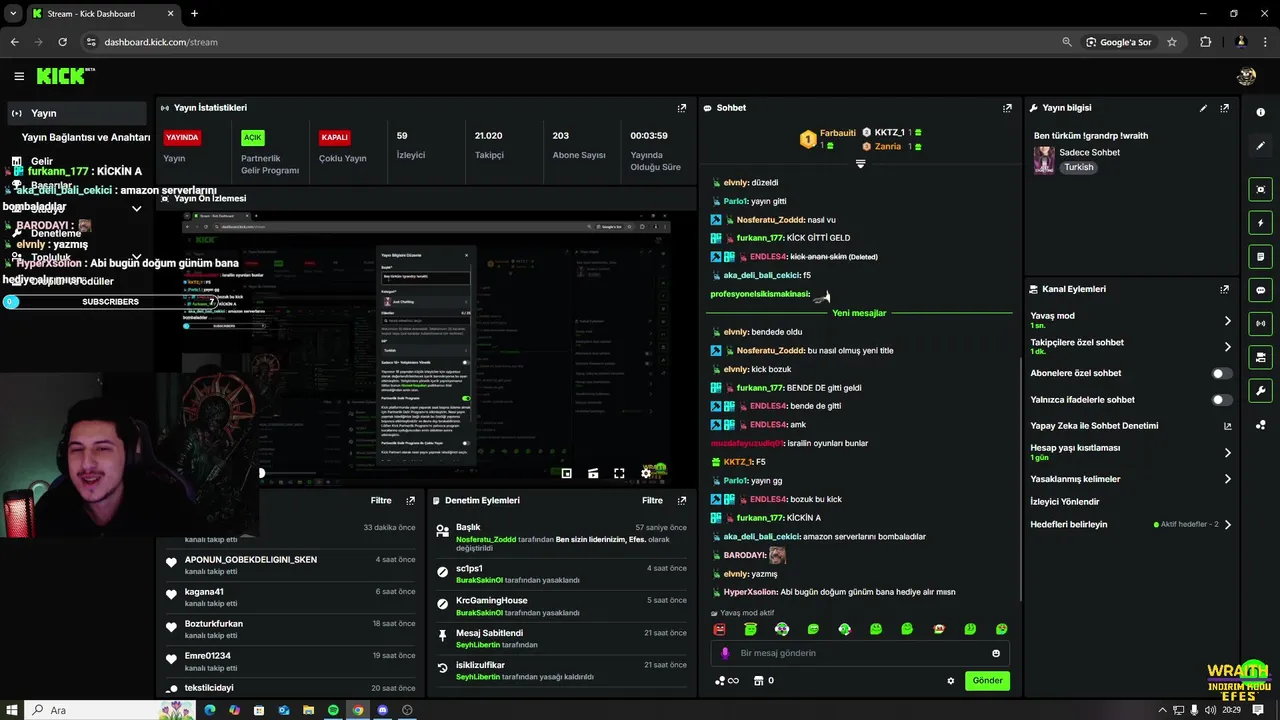This screenshot has height=720, width=1280.
Task: Open Yayın sidebar menu item
Action: (x=77, y=113)
